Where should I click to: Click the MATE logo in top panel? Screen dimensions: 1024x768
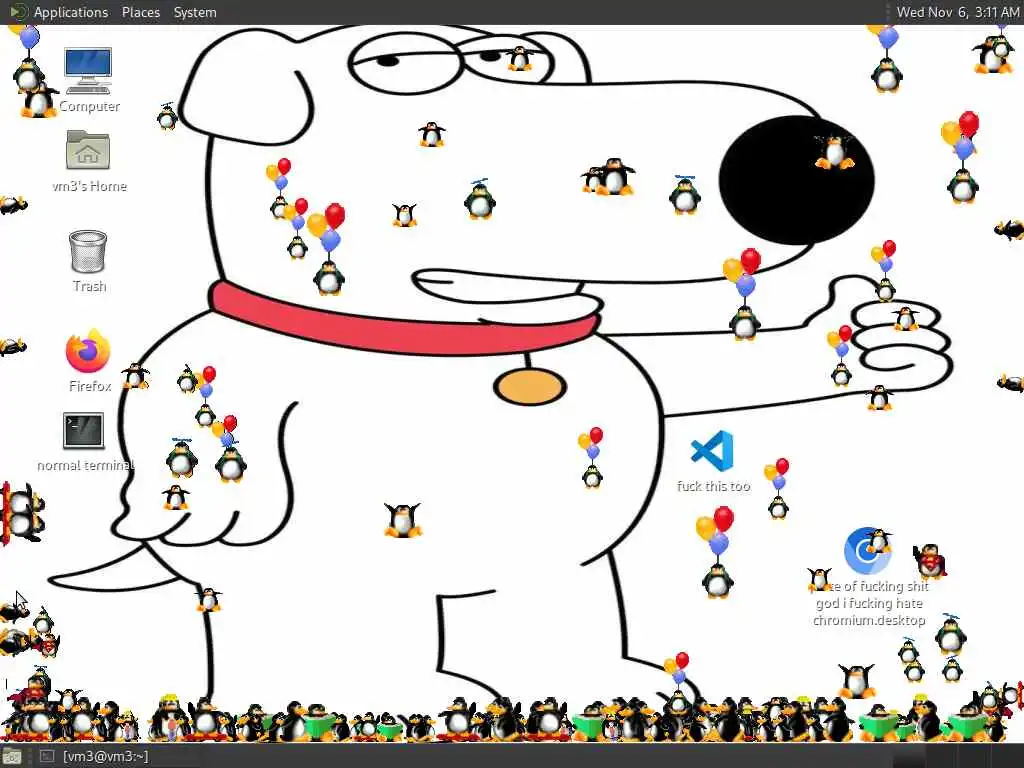point(18,12)
